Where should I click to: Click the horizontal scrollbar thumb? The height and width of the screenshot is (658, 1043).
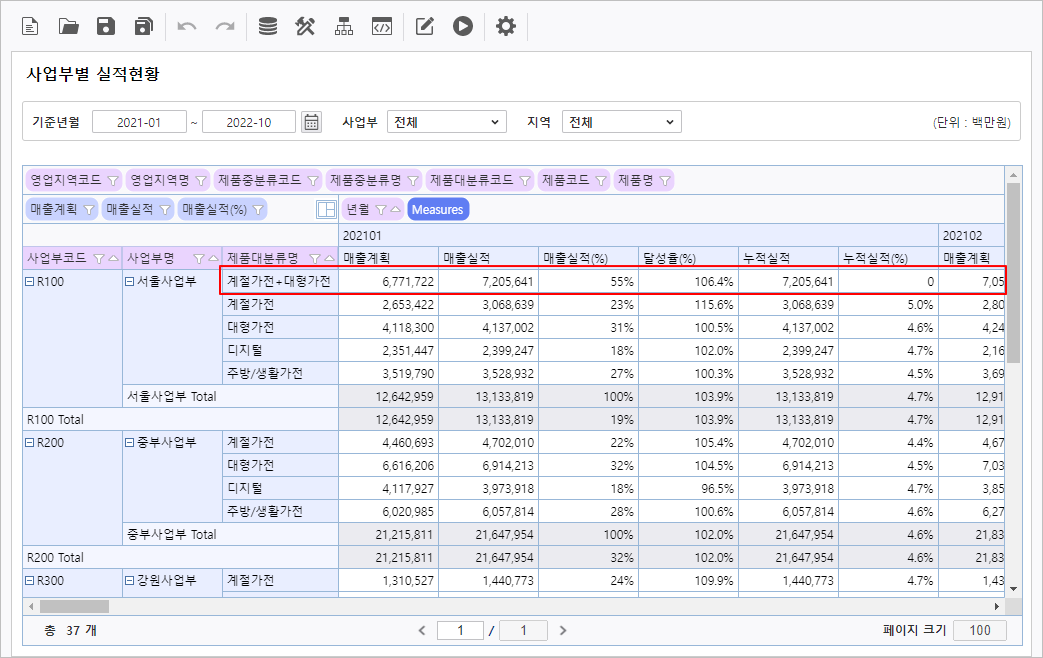[73, 606]
